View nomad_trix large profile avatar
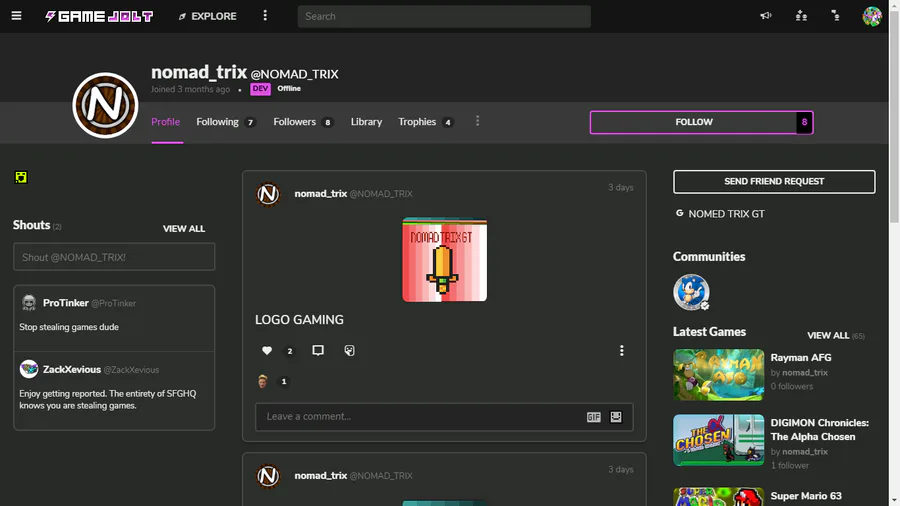The image size is (900, 506). [x=105, y=105]
